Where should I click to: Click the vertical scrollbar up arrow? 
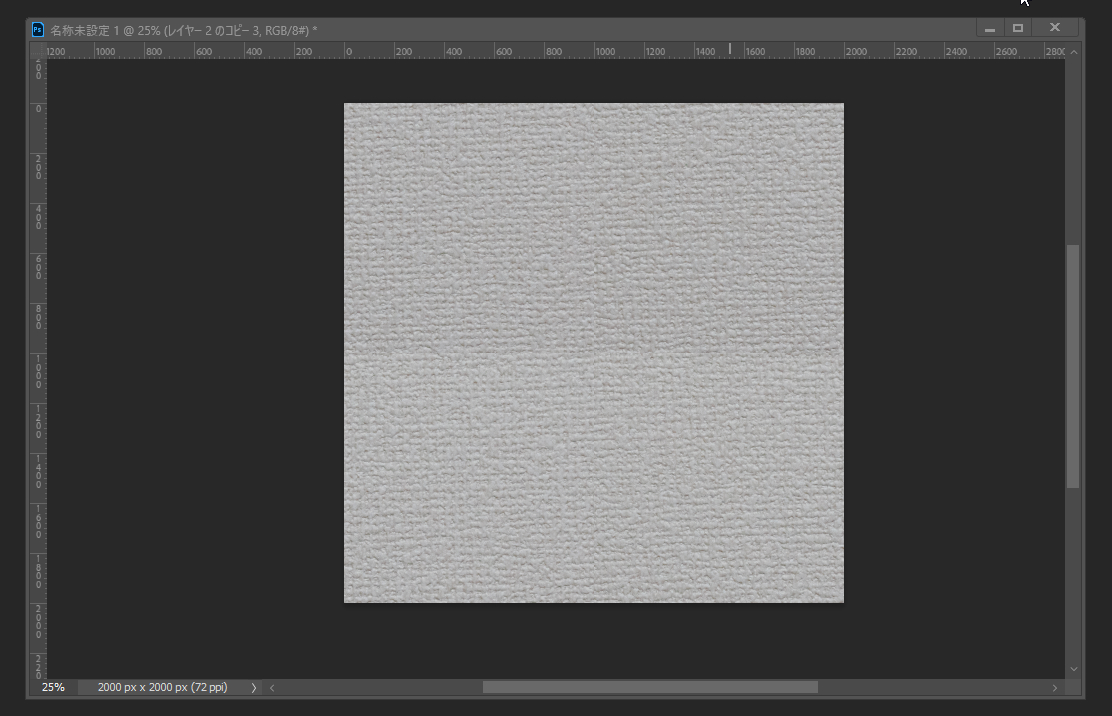1074,52
